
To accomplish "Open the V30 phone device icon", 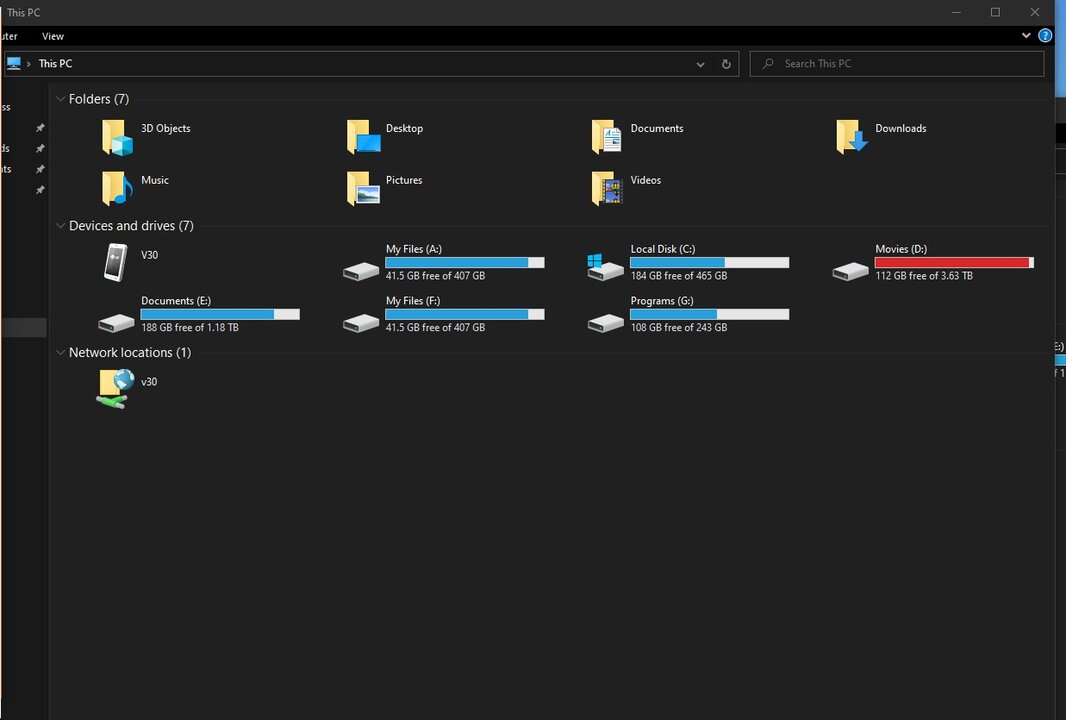I will pyautogui.click(x=116, y=262).
